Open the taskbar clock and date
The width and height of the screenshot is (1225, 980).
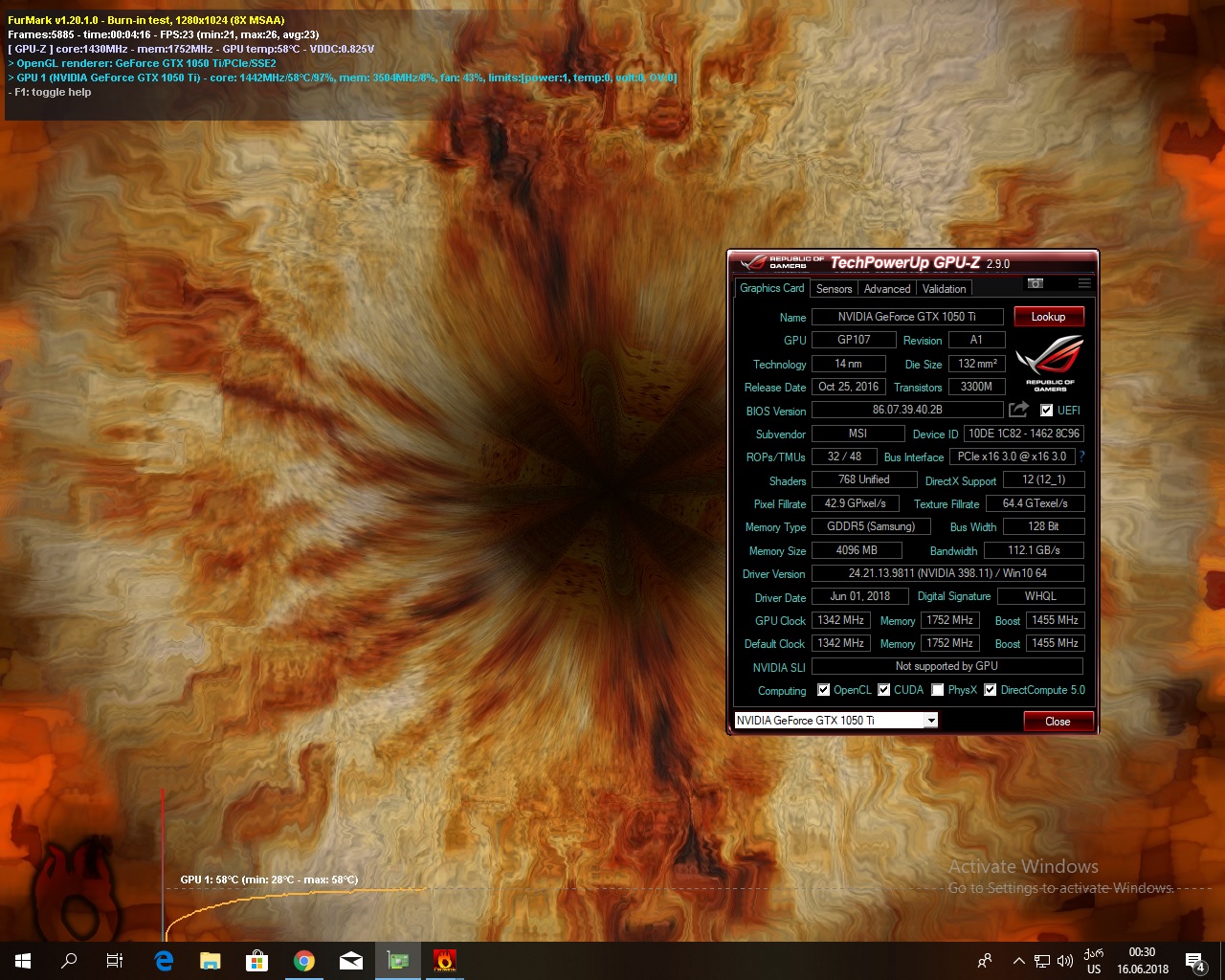(x=1143, y=961)
